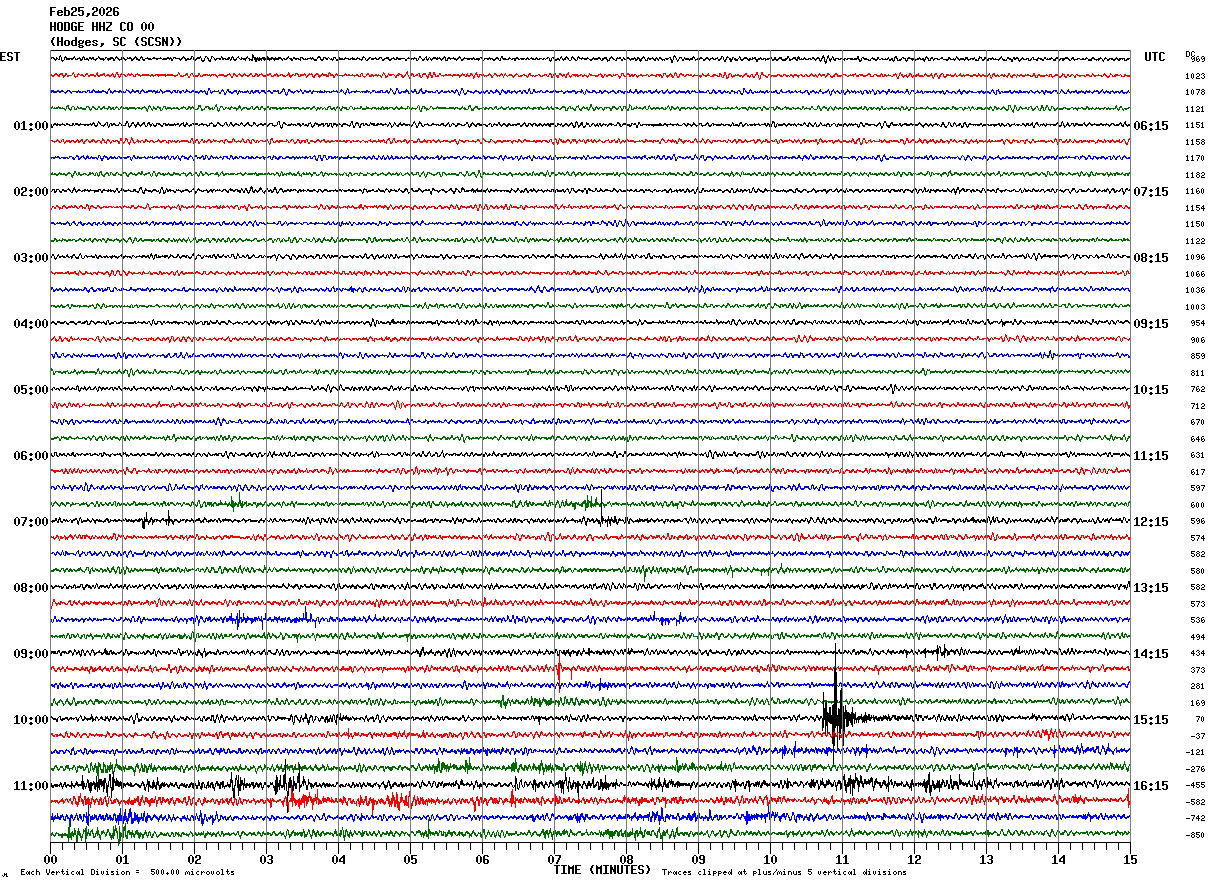Image resolution: width=1210 pixels, height=886 pixels.
Task: Click the 08:00 EST time label
Action: 31,588
